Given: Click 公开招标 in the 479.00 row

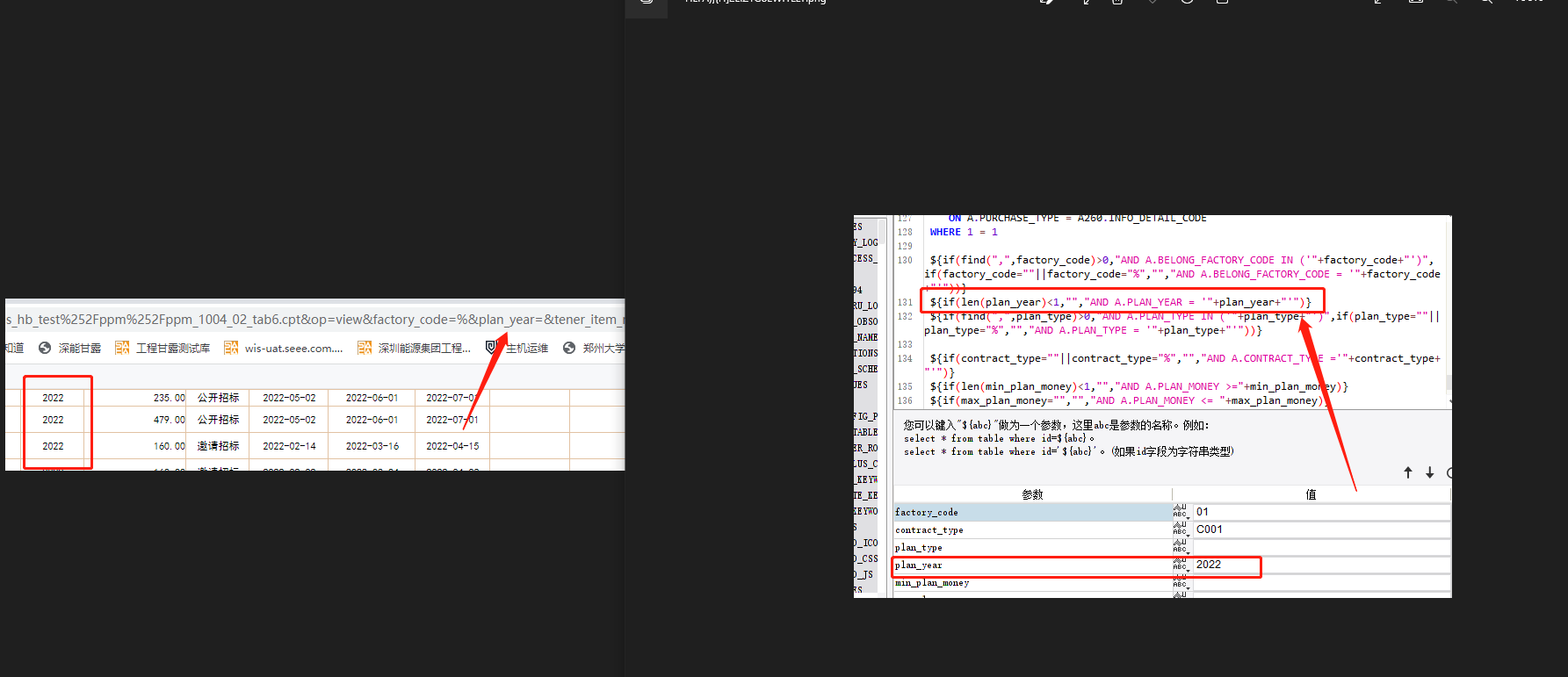Looking at the screenshot, I should click(x=218, y=420).
